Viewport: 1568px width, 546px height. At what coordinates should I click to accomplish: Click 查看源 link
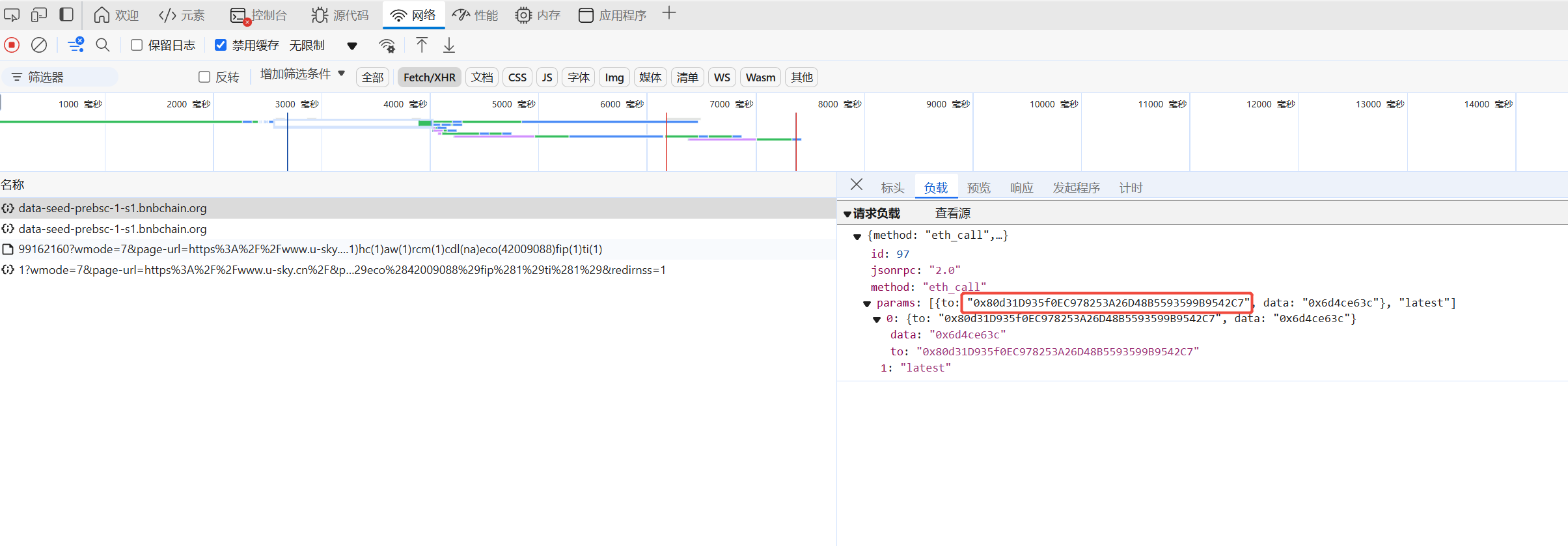[x=953, y=213]
